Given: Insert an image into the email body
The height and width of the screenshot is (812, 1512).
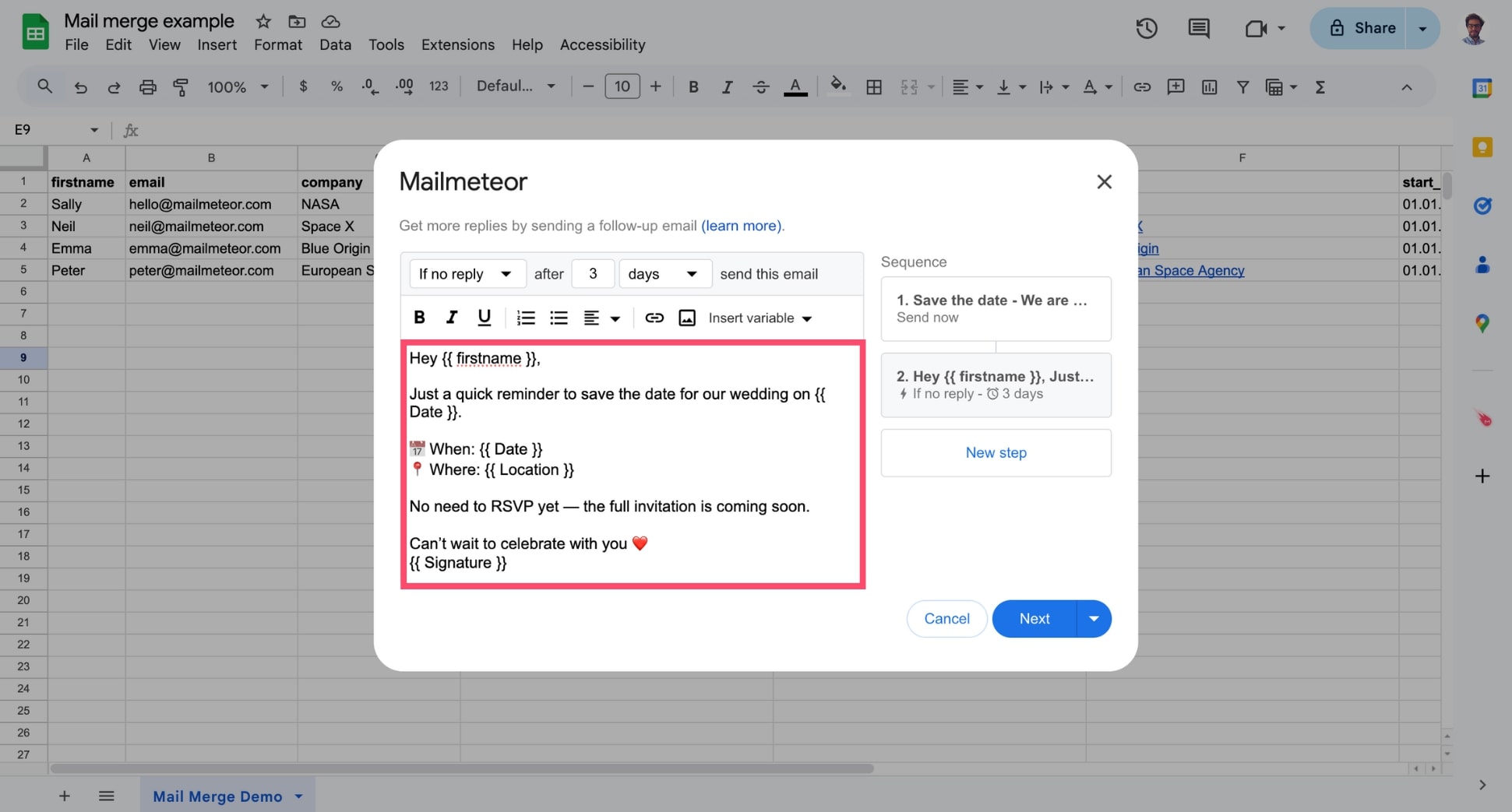Looking at the screenshot, I should tap(686, 318).
